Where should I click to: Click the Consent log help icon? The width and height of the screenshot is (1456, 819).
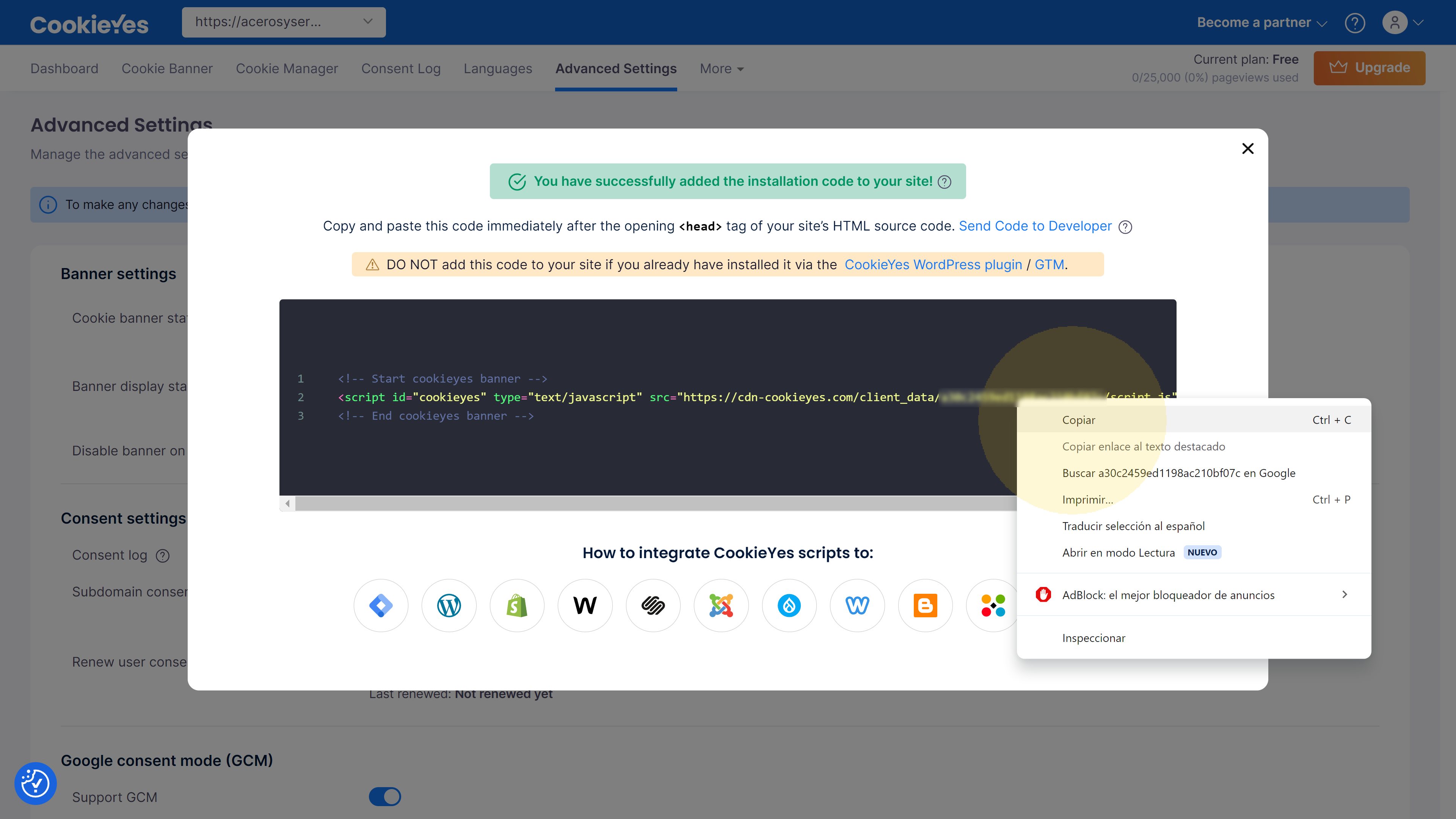(x=163, y=555)
